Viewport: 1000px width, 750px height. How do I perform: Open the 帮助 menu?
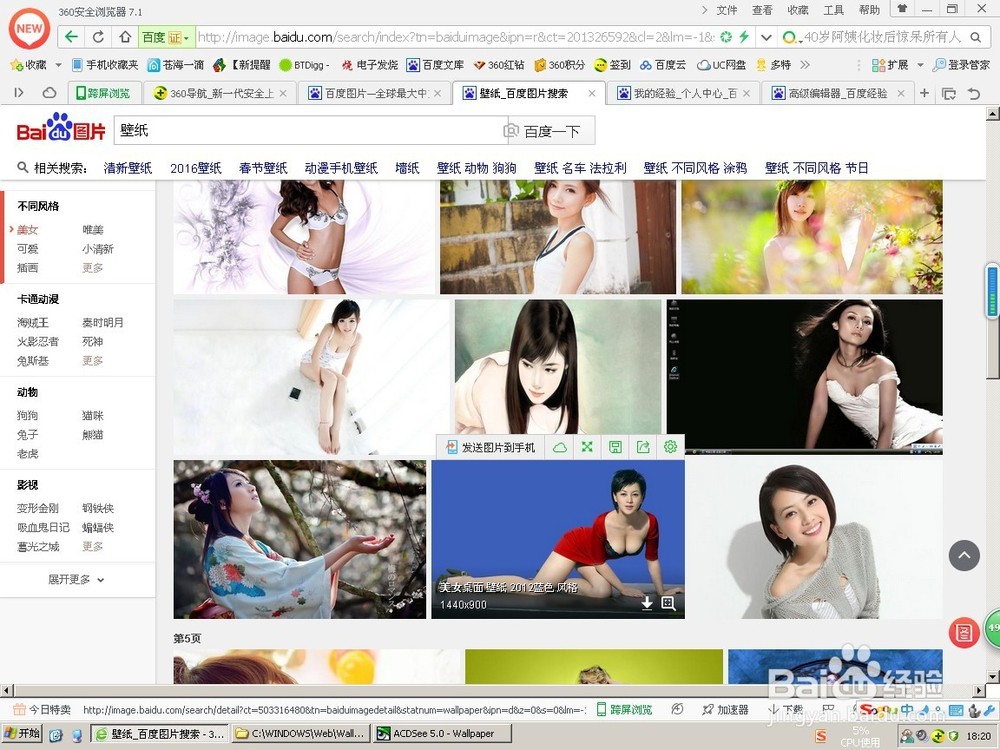click(x=869, y=10)
